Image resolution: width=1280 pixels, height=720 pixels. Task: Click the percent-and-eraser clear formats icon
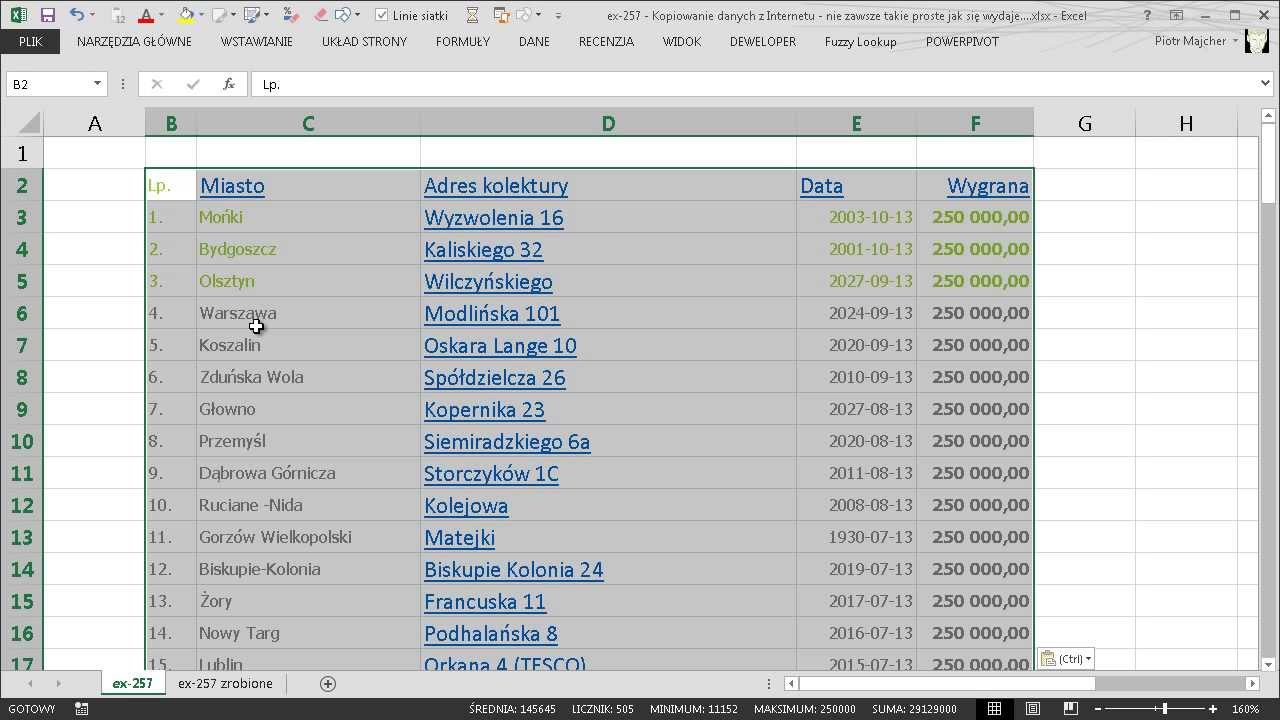(290, 15)
